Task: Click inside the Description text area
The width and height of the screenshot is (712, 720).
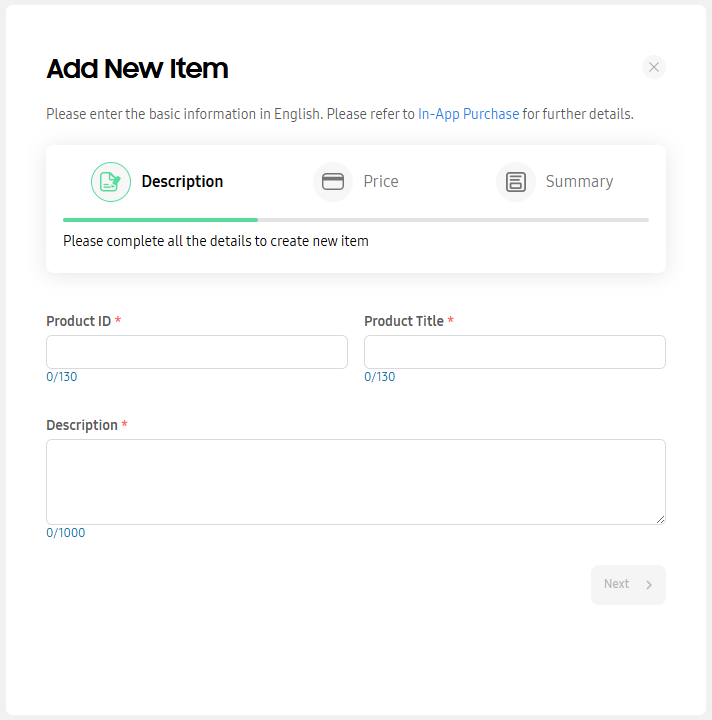Action: [x=355, y=481]
